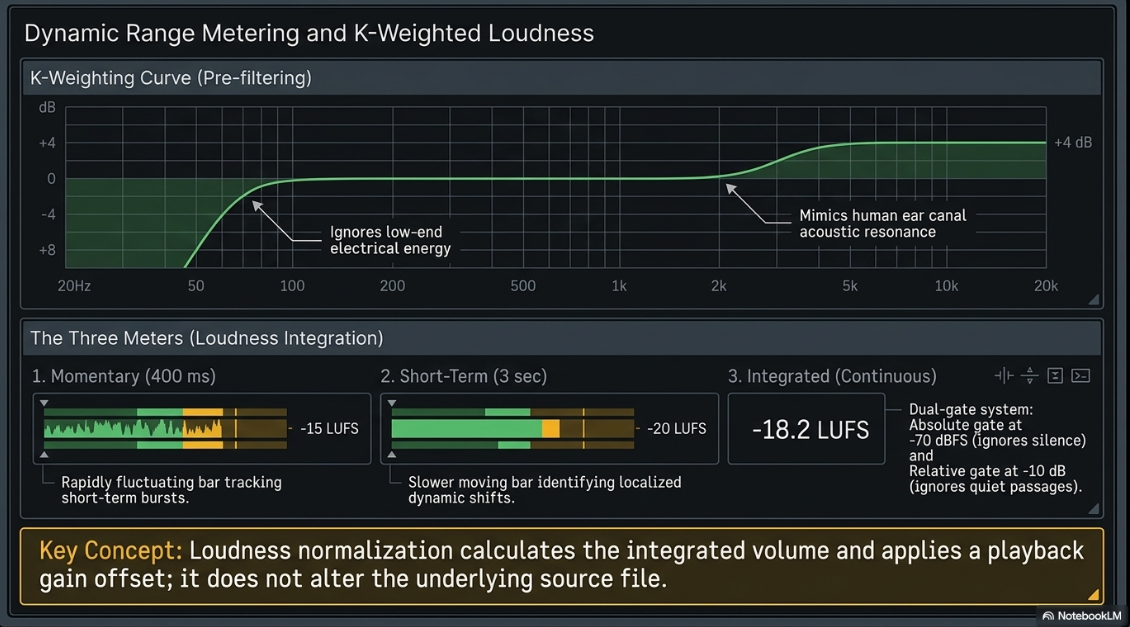1130x627 pixels.
Task: Click the +4 dB label right of curve
Action: tap(1073, 143)
